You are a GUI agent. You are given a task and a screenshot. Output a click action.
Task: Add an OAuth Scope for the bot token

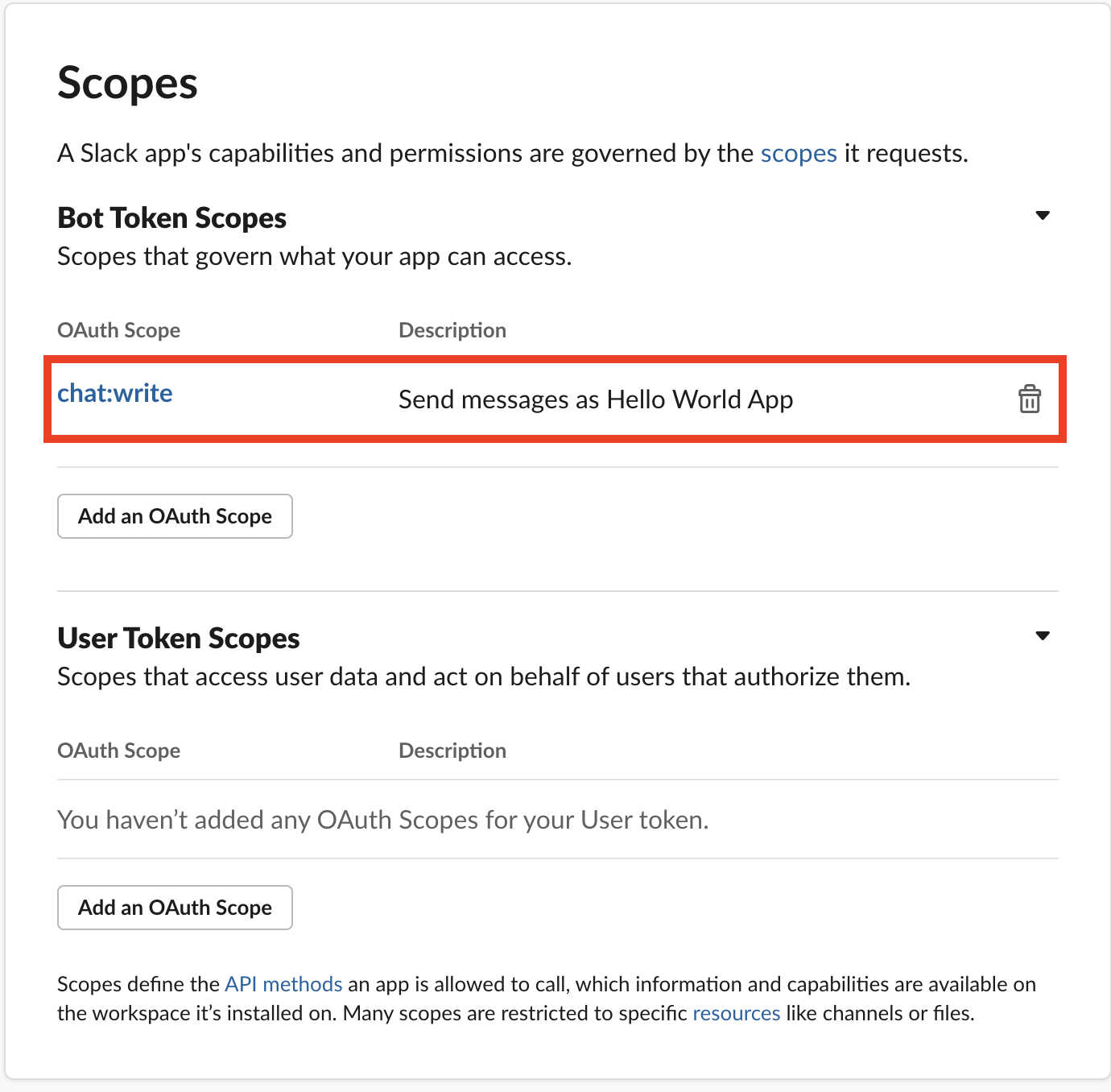pos(174,516)
